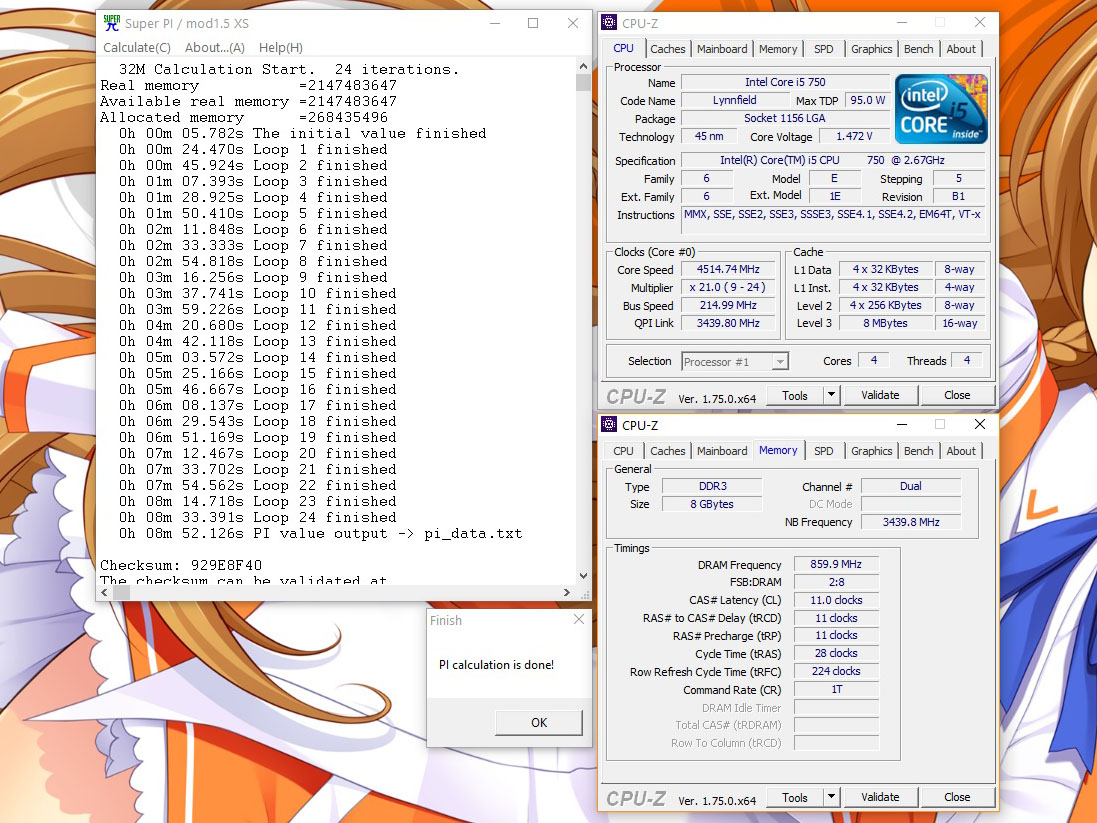1097x823 pixels.
Task: Click Tools button in upper CPU-Z
Action: click(x=794, y=395)
